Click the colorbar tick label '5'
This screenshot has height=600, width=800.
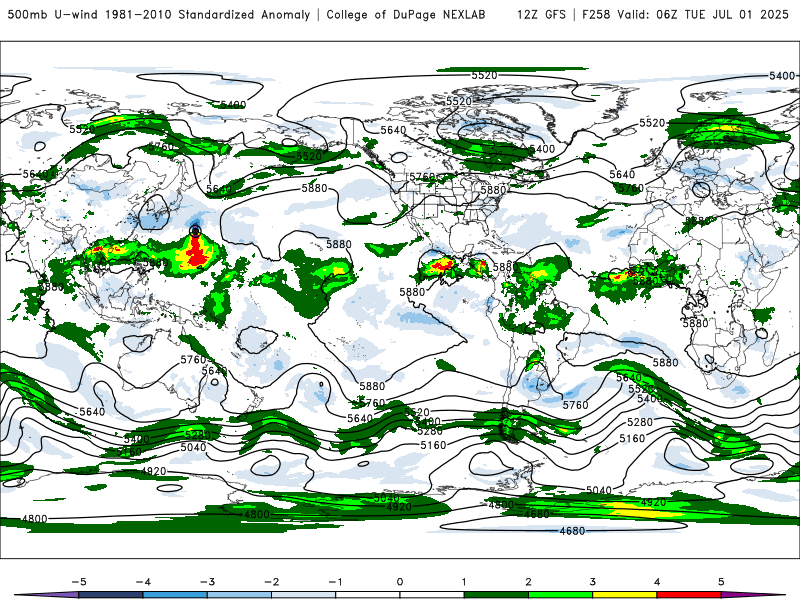(721, 582)
